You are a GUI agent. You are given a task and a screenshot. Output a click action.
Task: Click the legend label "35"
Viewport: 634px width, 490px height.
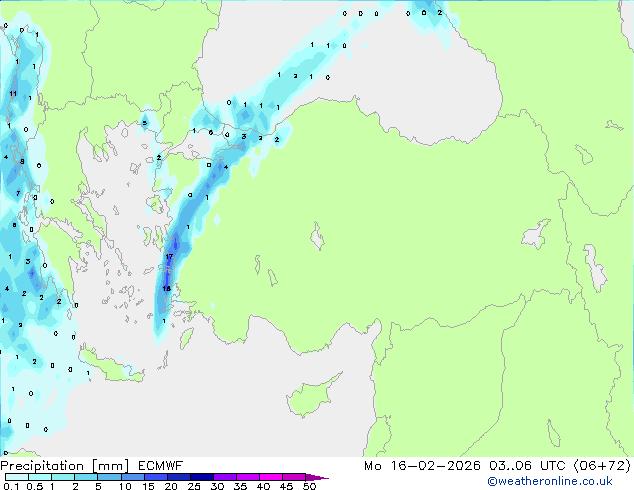point(240,486)
